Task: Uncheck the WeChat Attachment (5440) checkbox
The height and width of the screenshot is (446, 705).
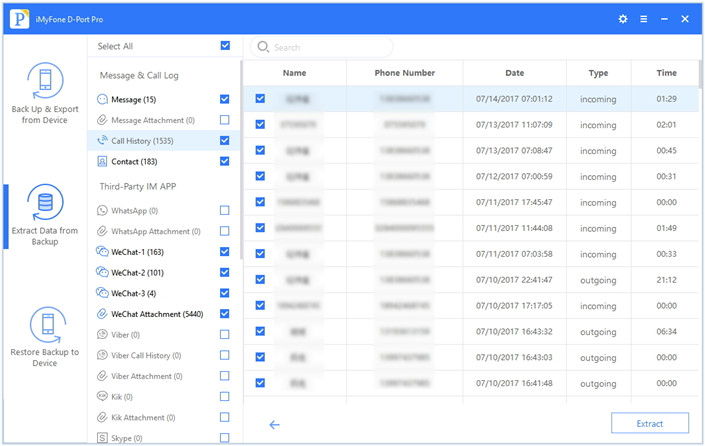Action: (225, 313)
